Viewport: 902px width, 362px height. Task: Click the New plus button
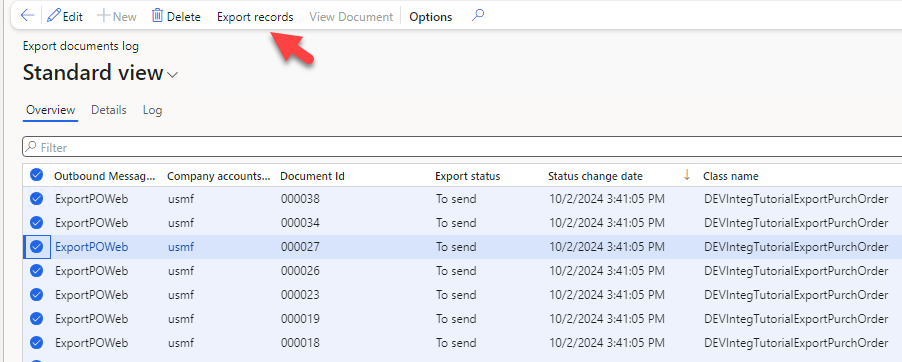pyautogui.click(x=117, y=17)
